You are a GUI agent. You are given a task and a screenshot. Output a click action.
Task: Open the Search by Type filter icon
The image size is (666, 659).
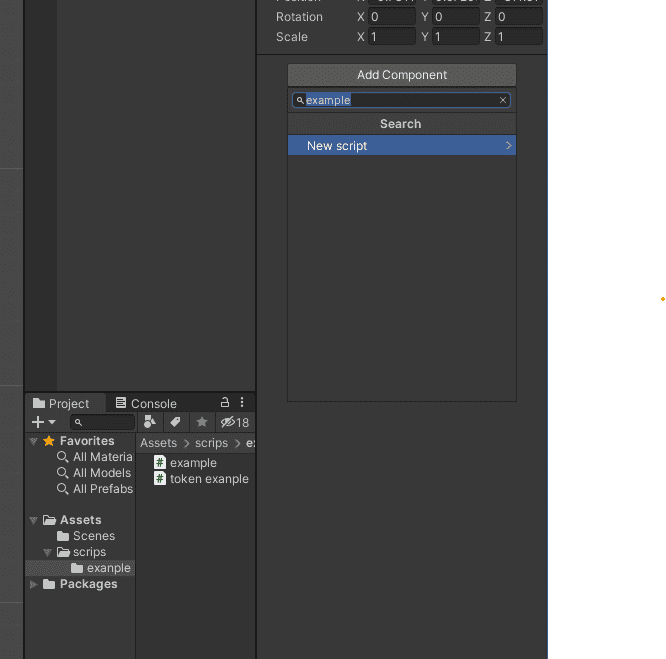click(x=150, y=422)
